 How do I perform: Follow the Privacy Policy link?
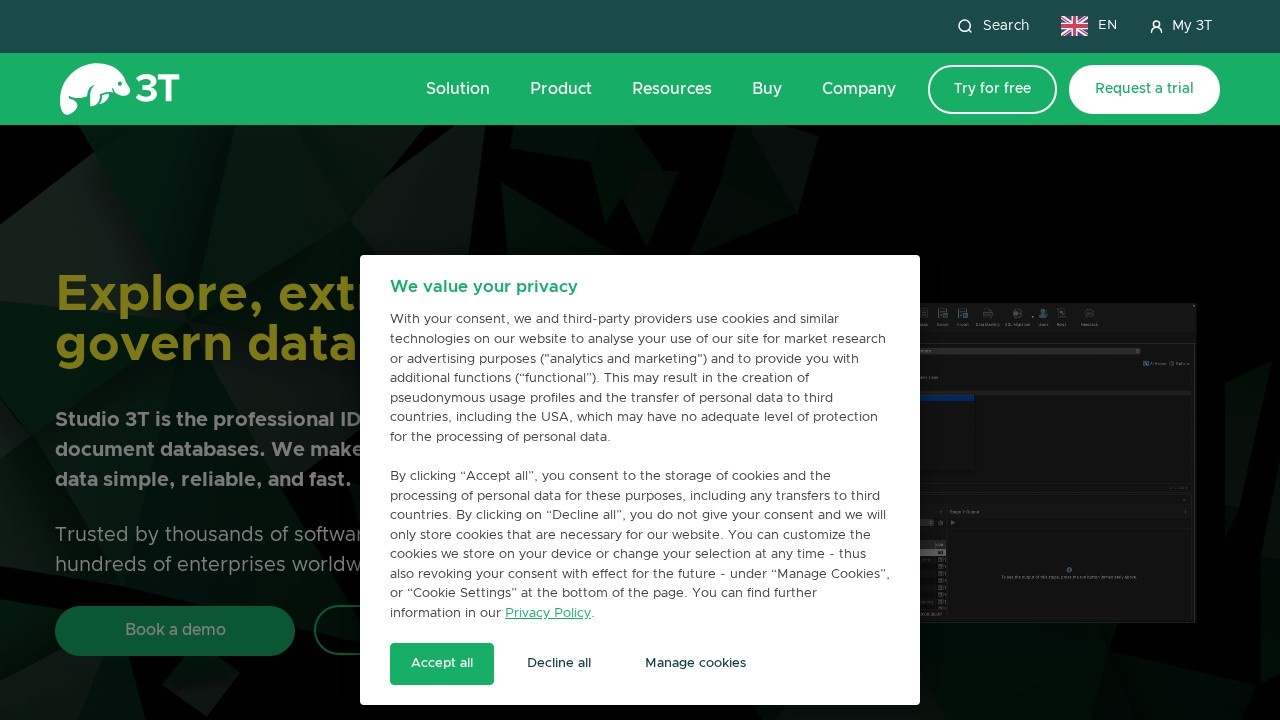pyautogui.click(x=547, y=613)
